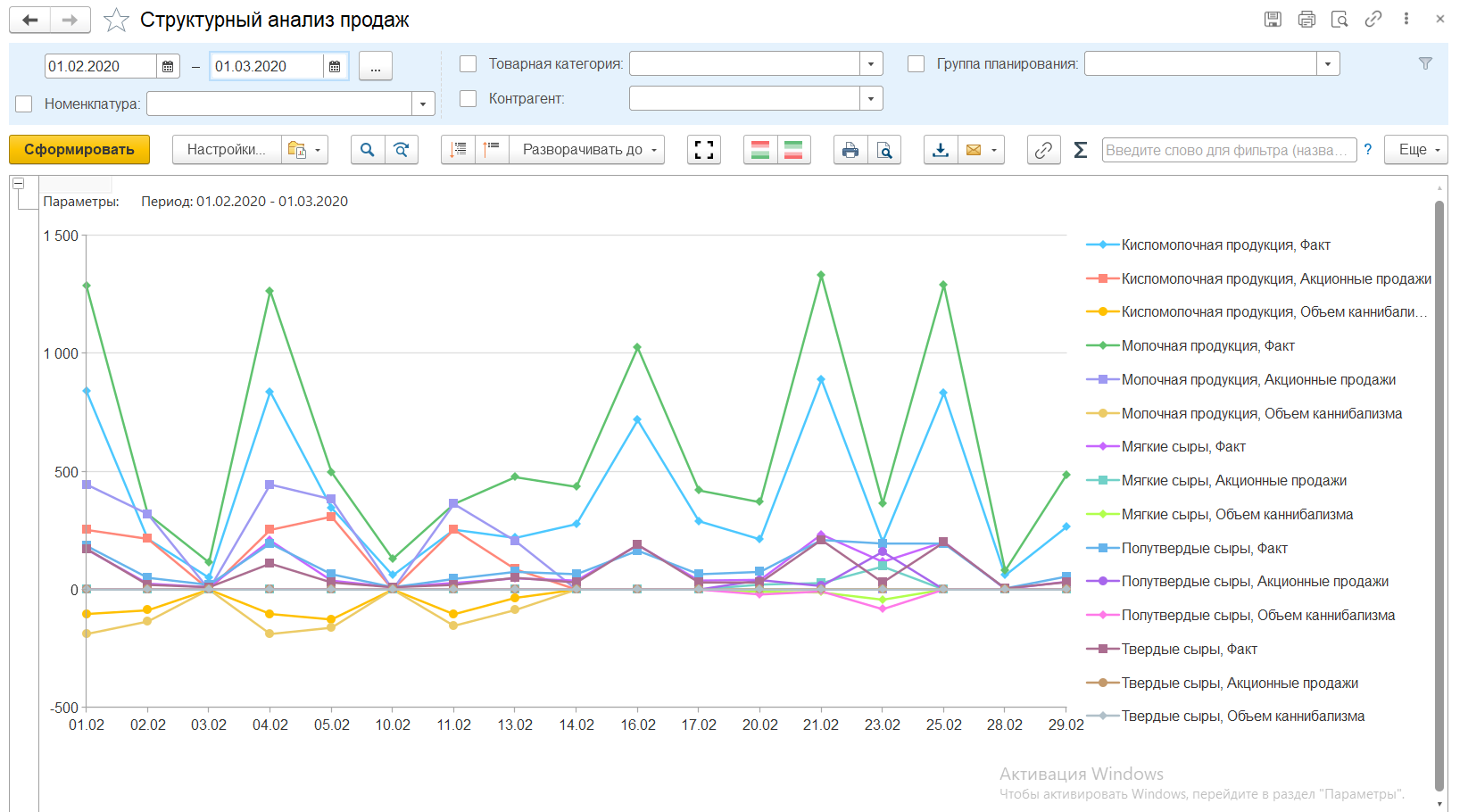This screenshot has width=1468, height=812.
Task: Open print preview icon
Action: [x=883, y=150]
